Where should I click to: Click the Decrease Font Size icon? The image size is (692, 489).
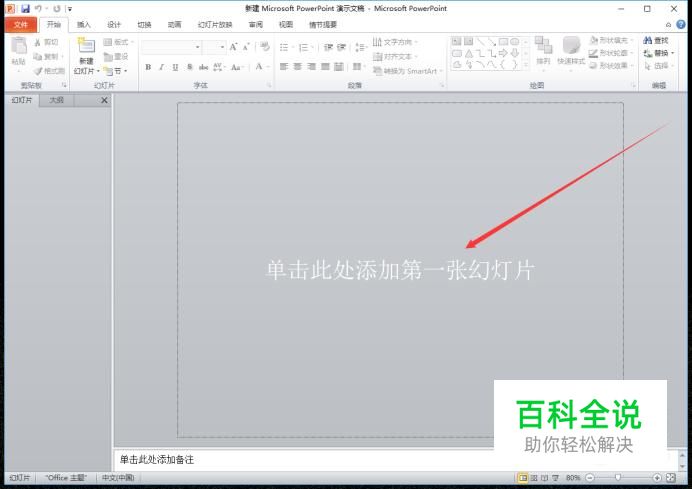pyautogui.click(x=246, y=46)
